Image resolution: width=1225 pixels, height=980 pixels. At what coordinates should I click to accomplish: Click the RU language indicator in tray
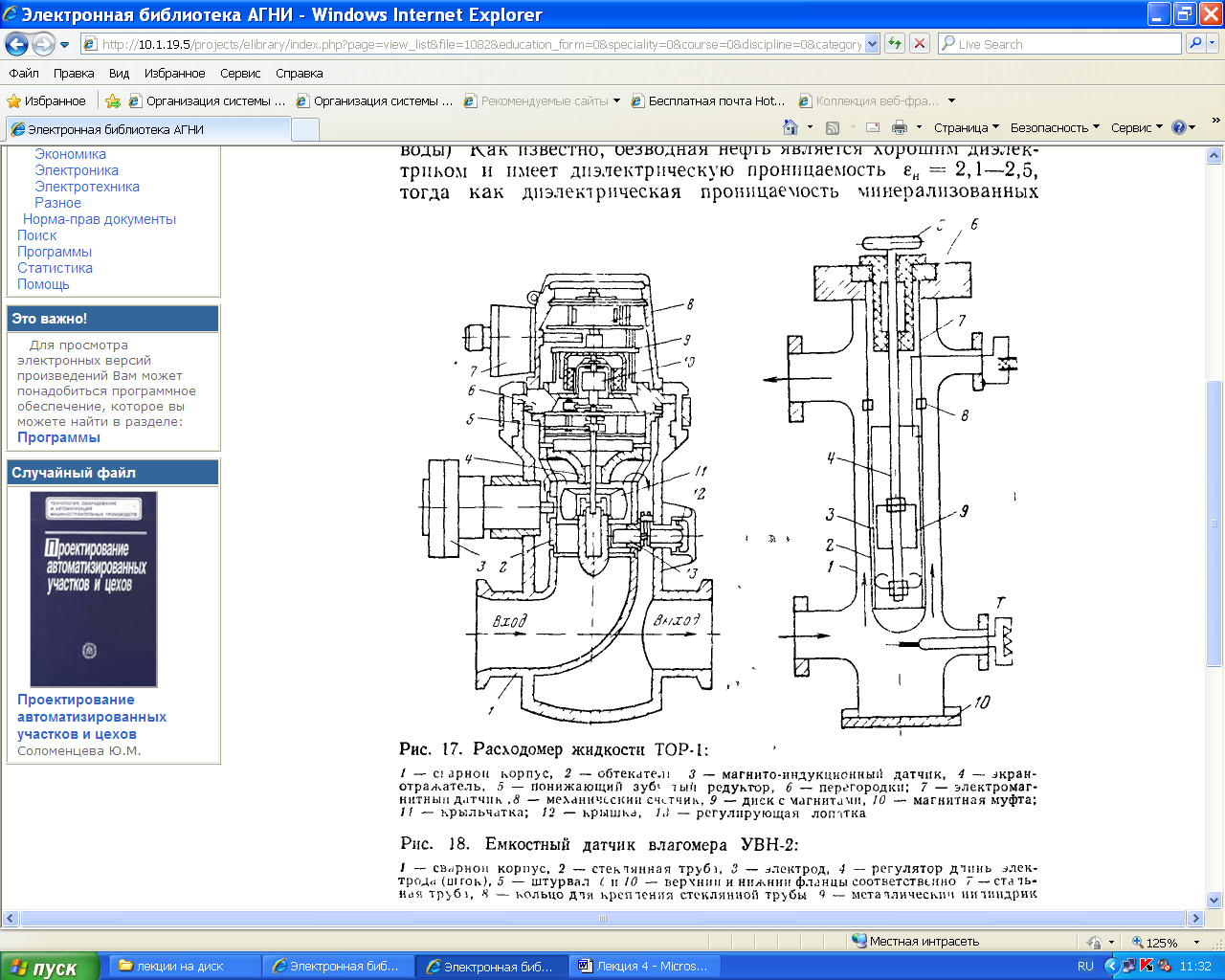coord(1085,967)
